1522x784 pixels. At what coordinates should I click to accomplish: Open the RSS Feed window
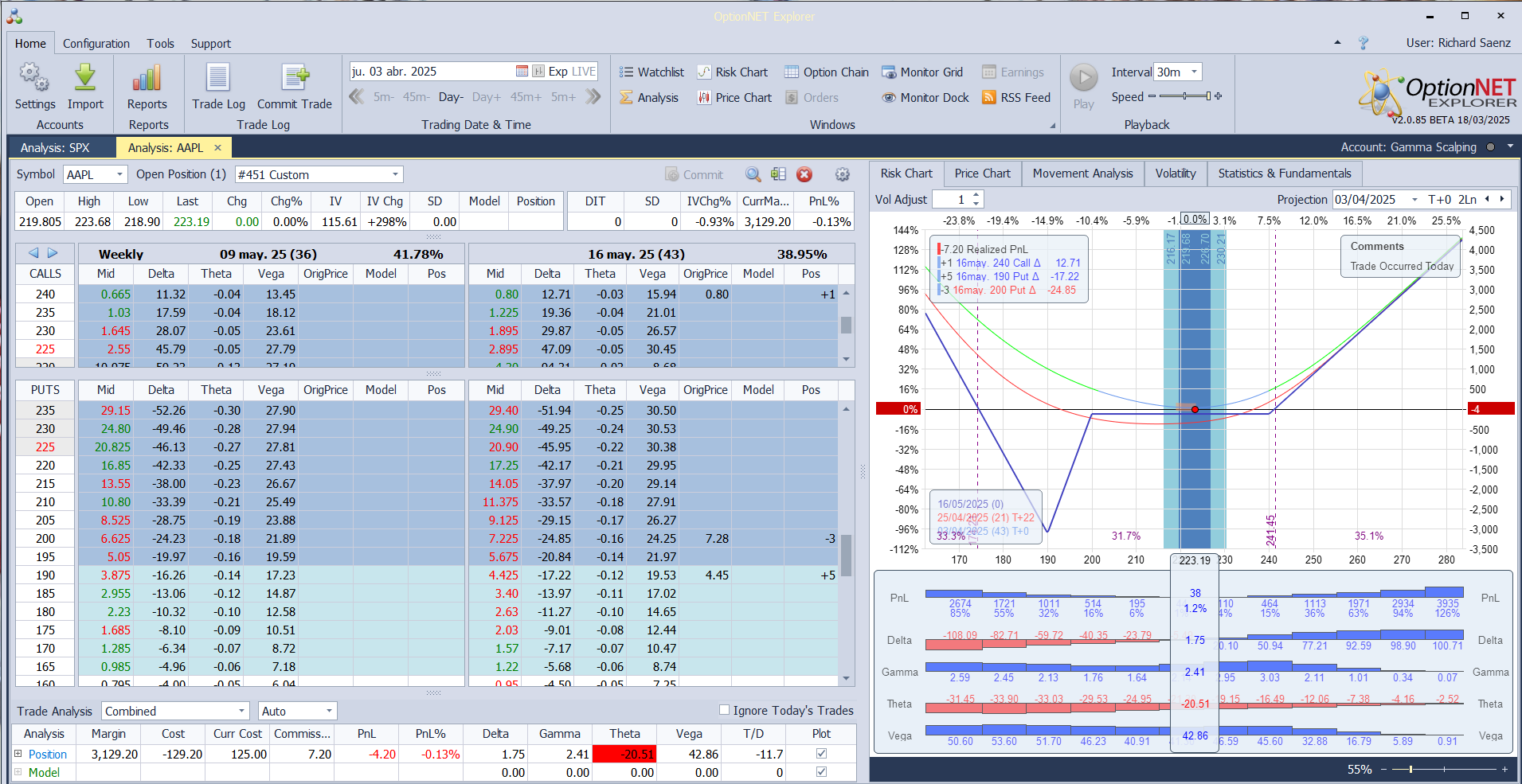coord(1016,98)
